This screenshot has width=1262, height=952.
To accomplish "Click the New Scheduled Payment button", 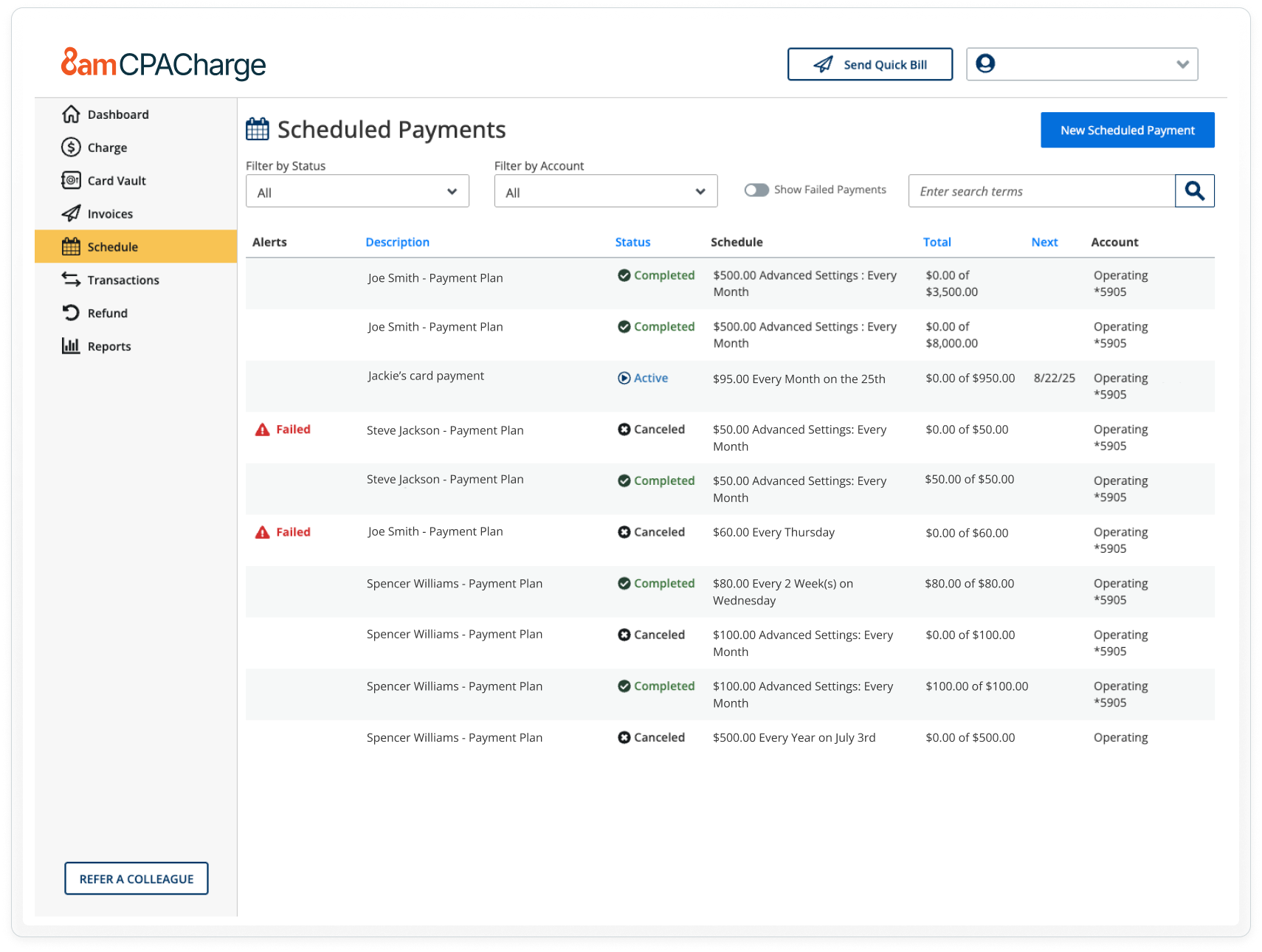I will [1127, 130].
